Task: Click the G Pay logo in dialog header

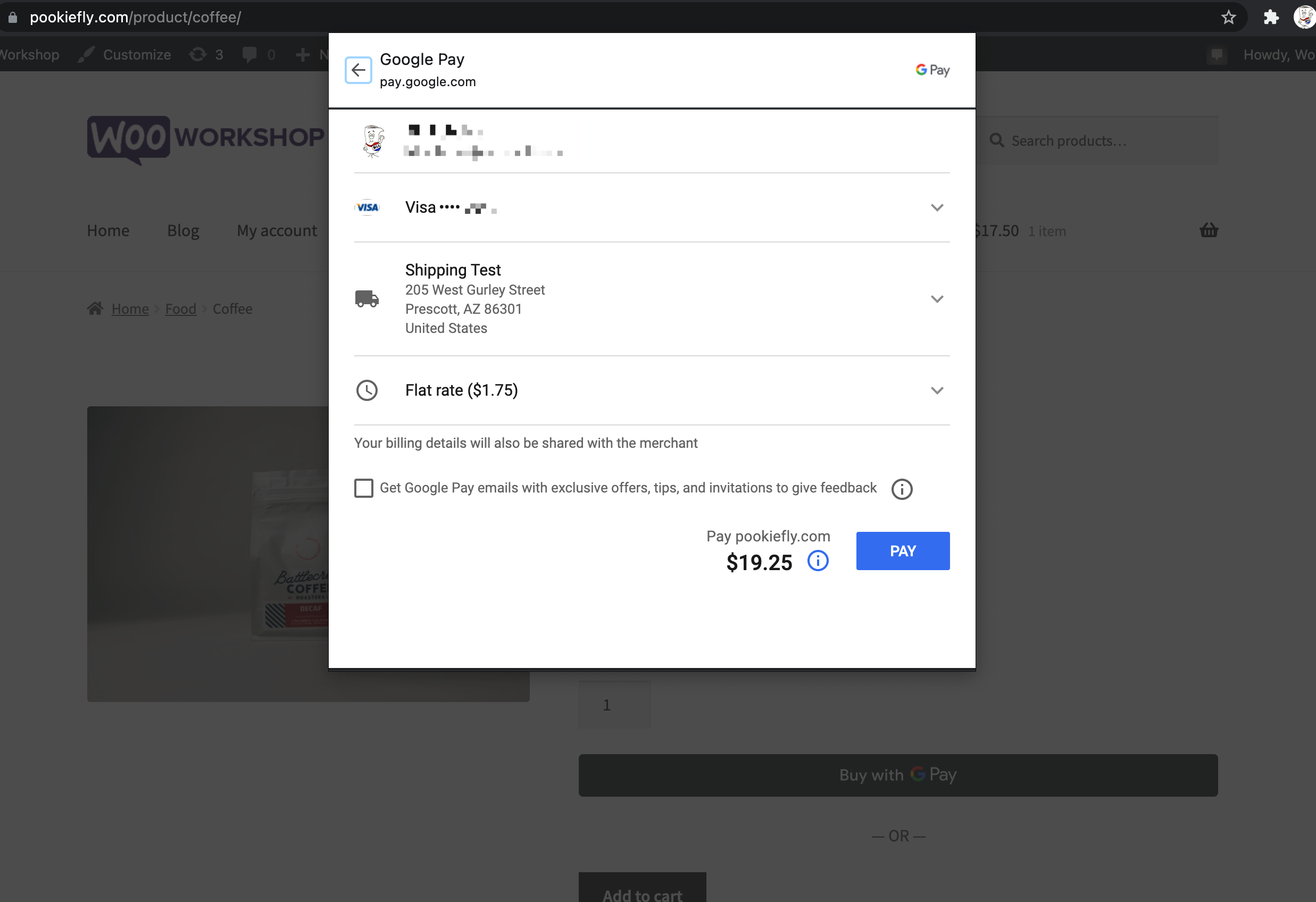Action: click(932, 70)
